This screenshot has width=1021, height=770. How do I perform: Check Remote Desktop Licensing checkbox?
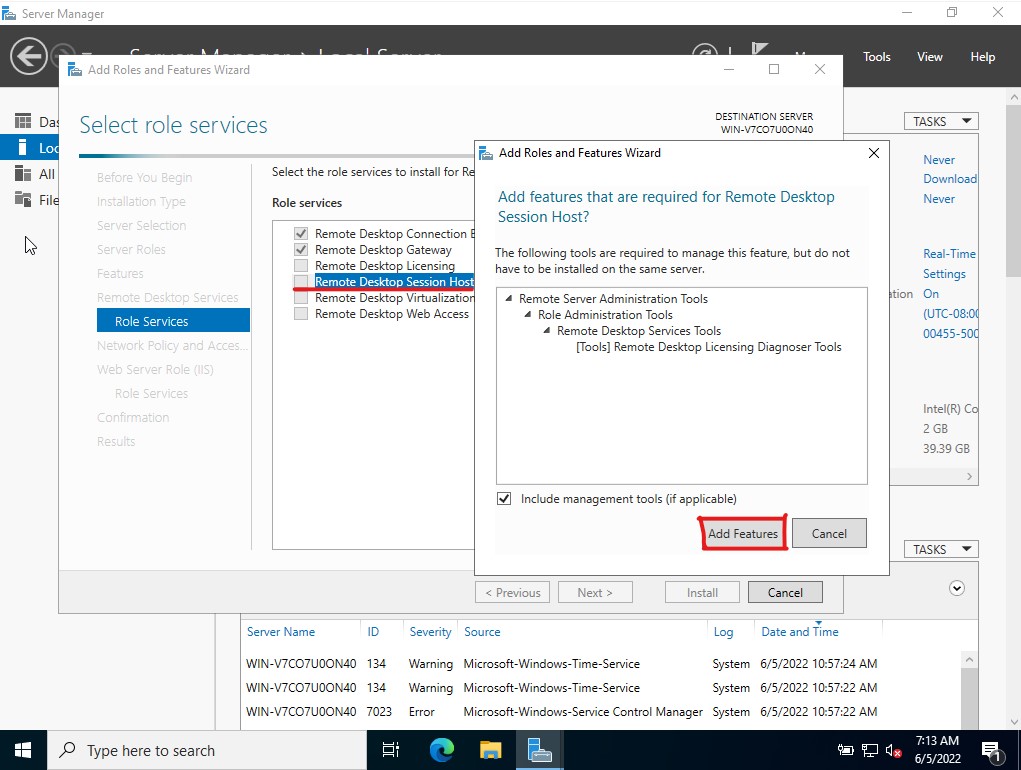click(301, 266)
